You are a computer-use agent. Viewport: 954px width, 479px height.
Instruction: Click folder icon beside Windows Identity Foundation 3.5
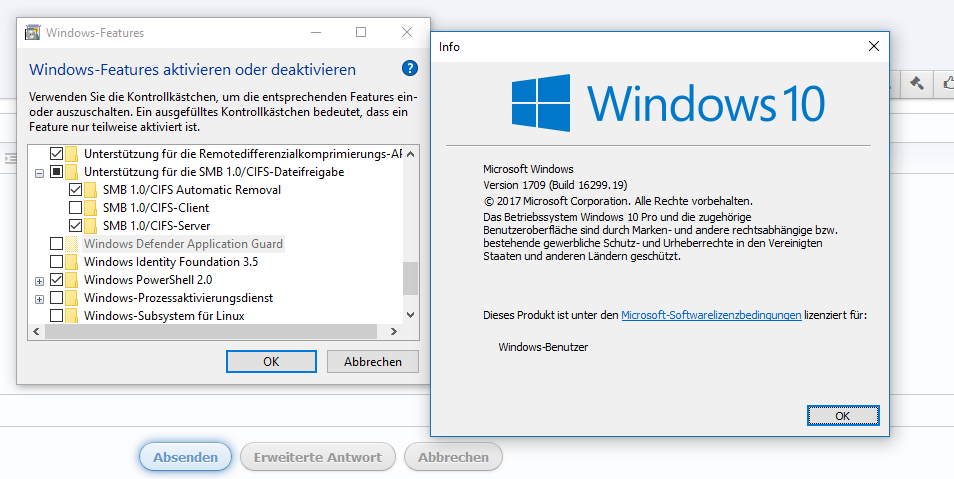(72, 262)
